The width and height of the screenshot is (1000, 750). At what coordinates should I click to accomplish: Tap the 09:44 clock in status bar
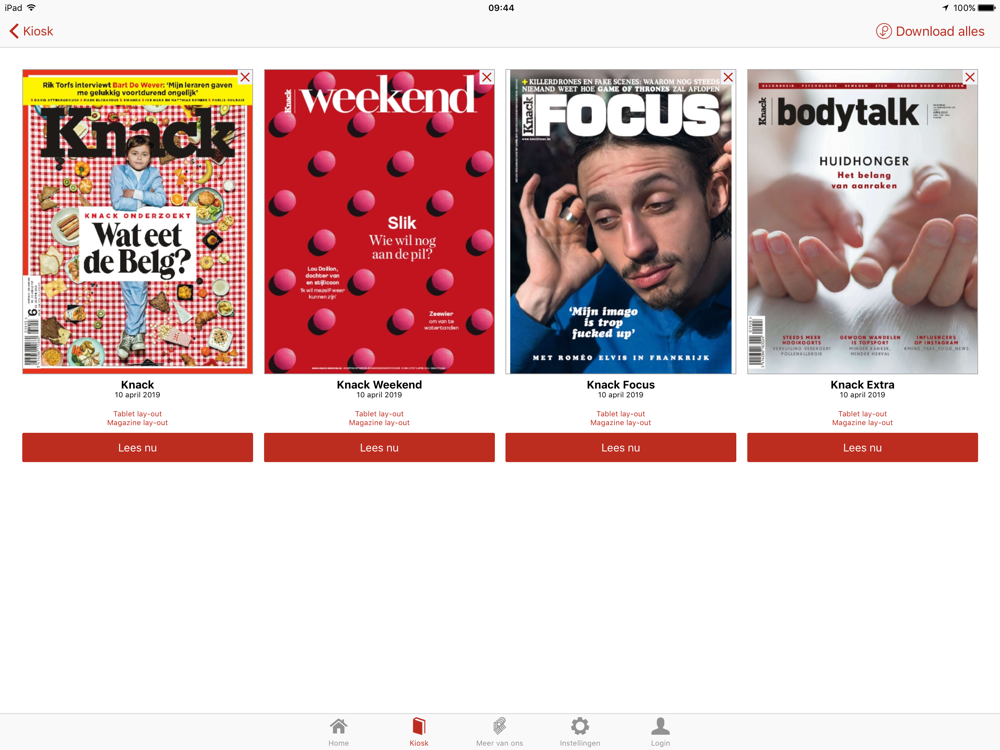pos(501,8)
